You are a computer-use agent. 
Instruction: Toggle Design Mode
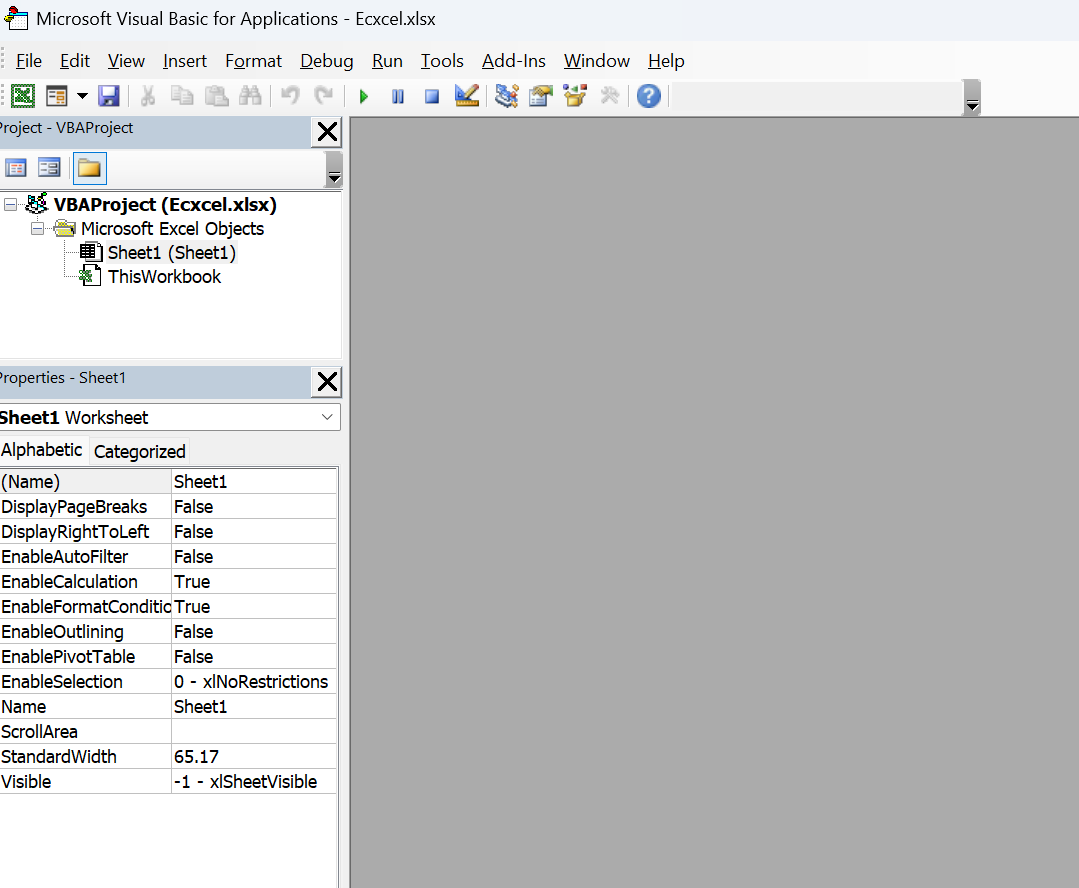466,95
